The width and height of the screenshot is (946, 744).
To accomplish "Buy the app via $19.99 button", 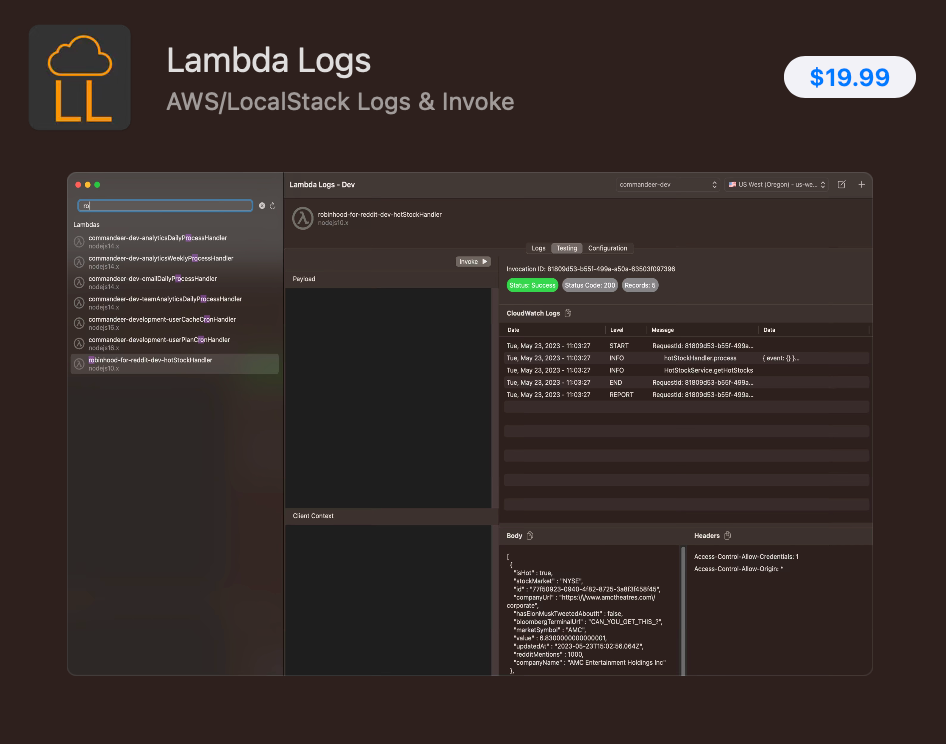I will pyautogui.click(x=849, y=77).
